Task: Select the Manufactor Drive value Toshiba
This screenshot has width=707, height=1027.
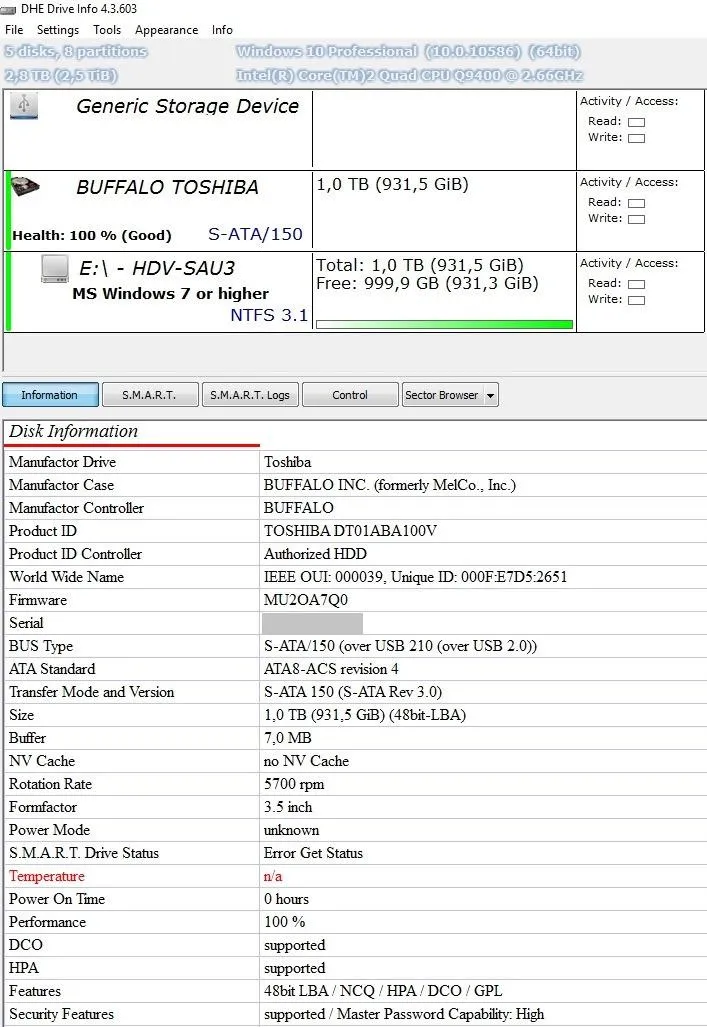Action: point(288,462)
